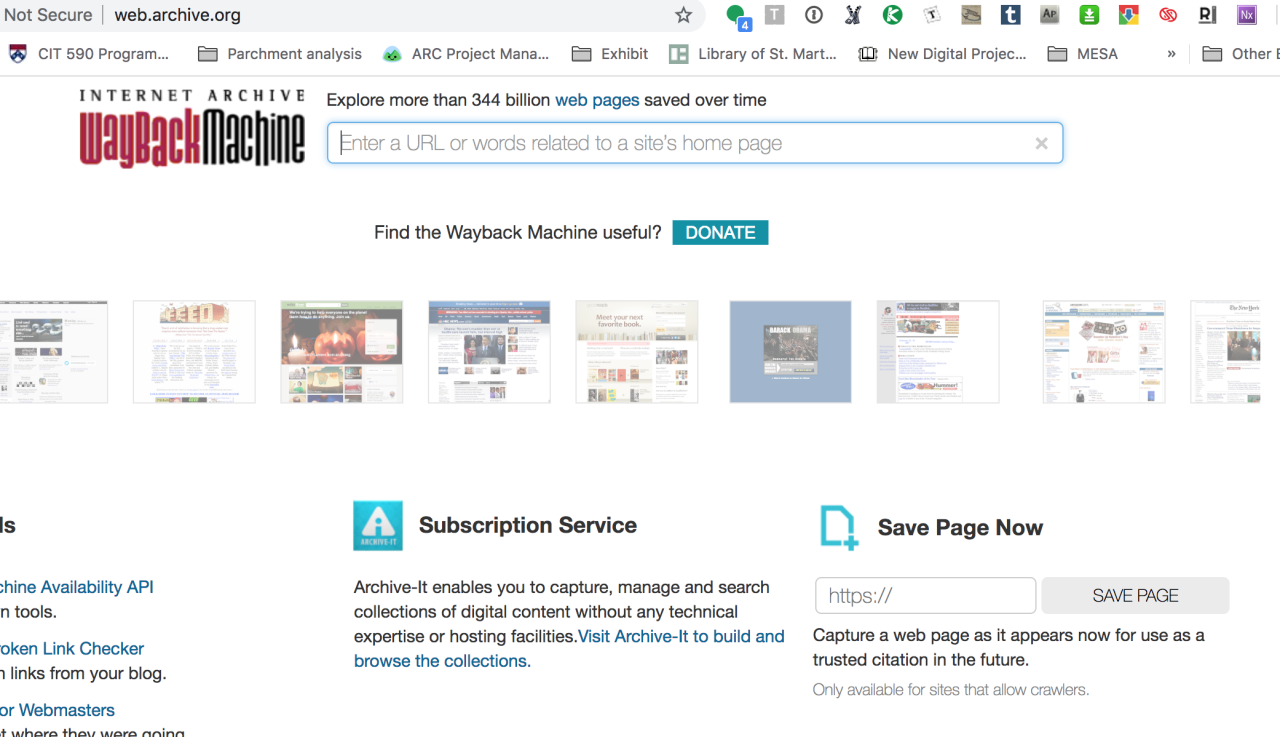Click the multicolor blue-arrow download extension

coord(1128,15)
